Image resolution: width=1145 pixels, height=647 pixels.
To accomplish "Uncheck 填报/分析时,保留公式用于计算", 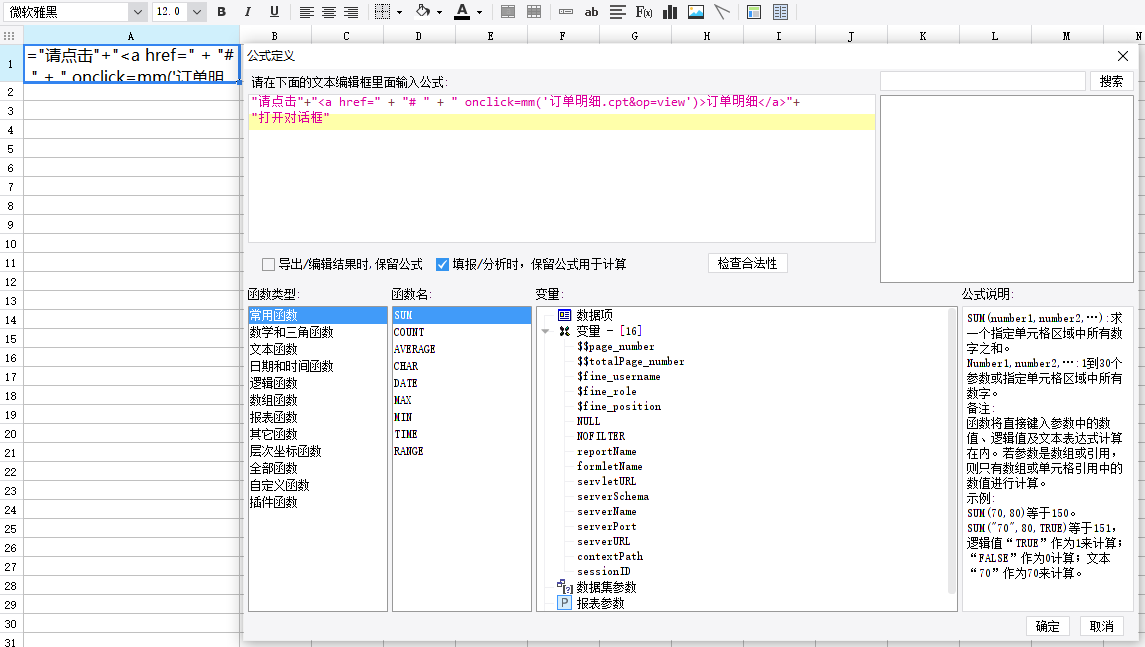I will click(x=442, y=264).
